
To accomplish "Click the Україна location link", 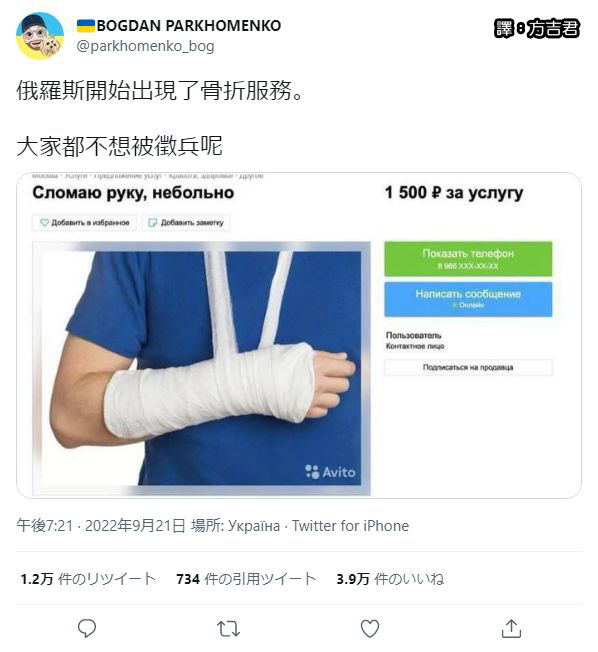I will point(254,526).
